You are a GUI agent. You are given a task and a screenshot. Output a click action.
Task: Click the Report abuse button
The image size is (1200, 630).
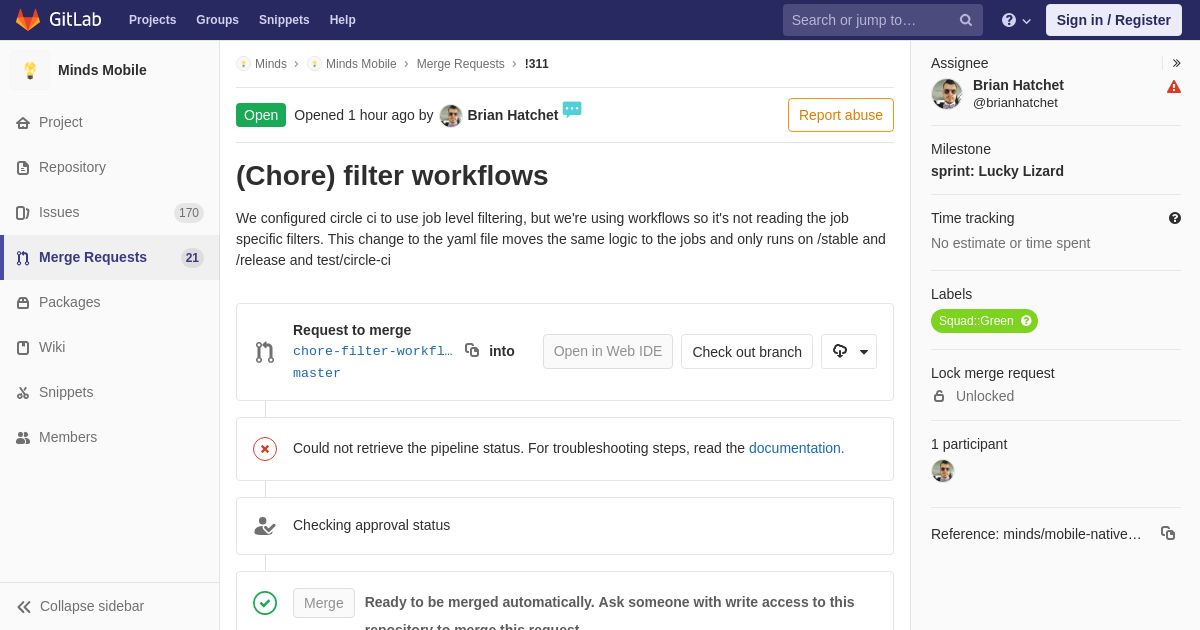pyautogui.click(x=841, y=115)
